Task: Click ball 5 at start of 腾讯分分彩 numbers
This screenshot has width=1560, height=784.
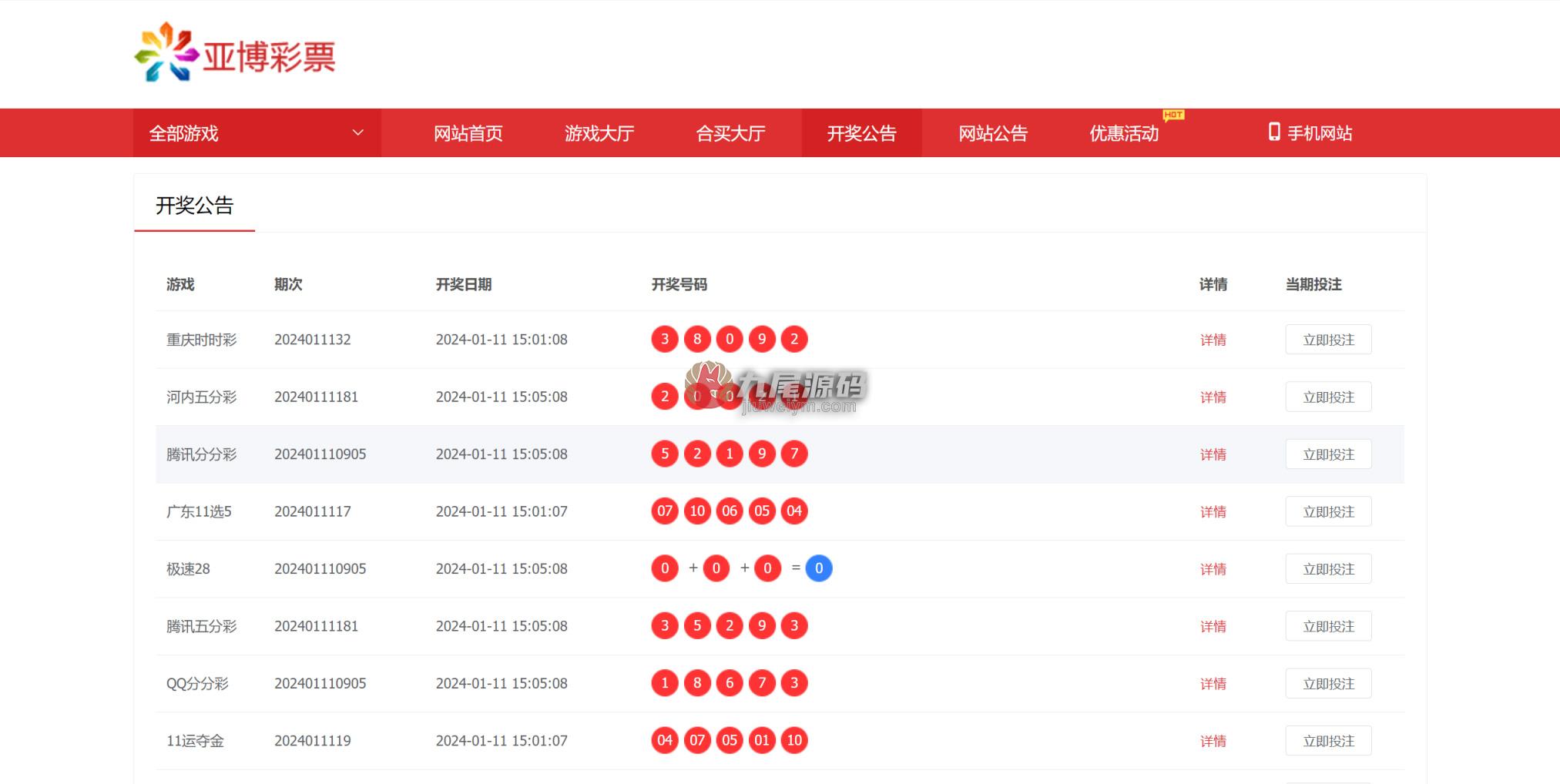Action: (x=665, y=454)
